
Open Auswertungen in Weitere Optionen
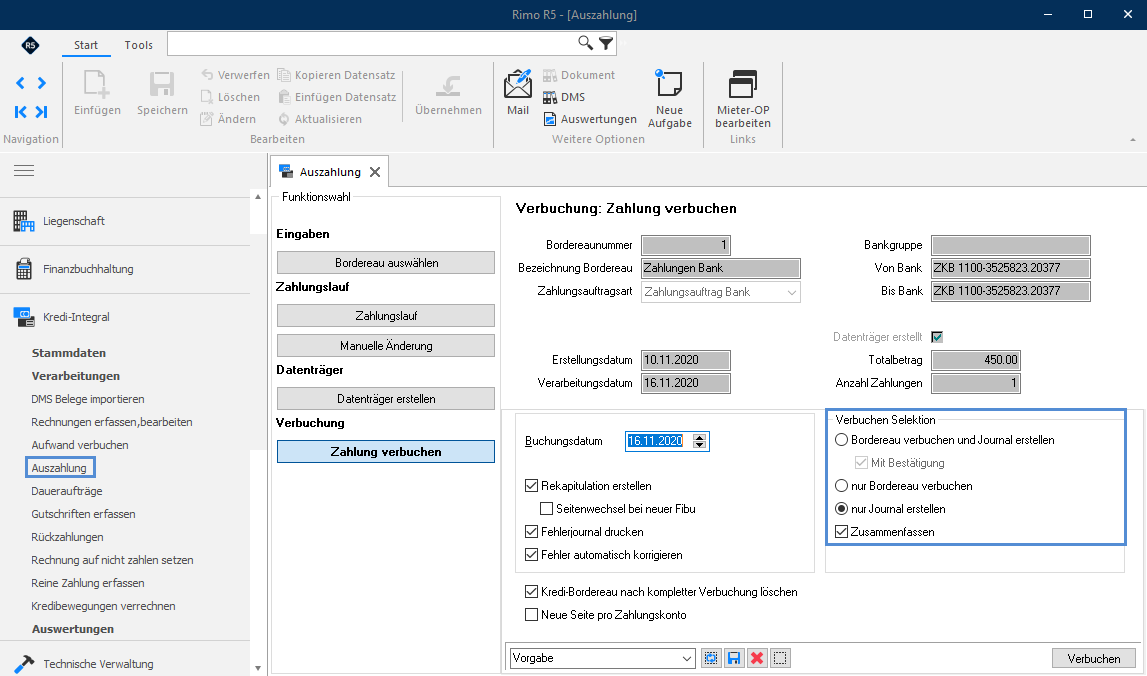pyautogui.click(x=590, y=119)
